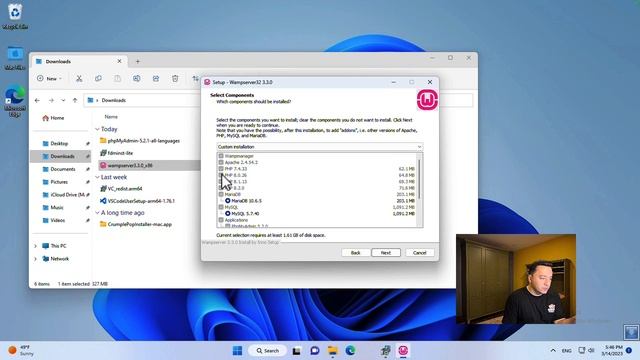Click Explorer forward navigation arrow
This screenshot has height=360, width=640.
pyautogui.click(x=51, y=100)
